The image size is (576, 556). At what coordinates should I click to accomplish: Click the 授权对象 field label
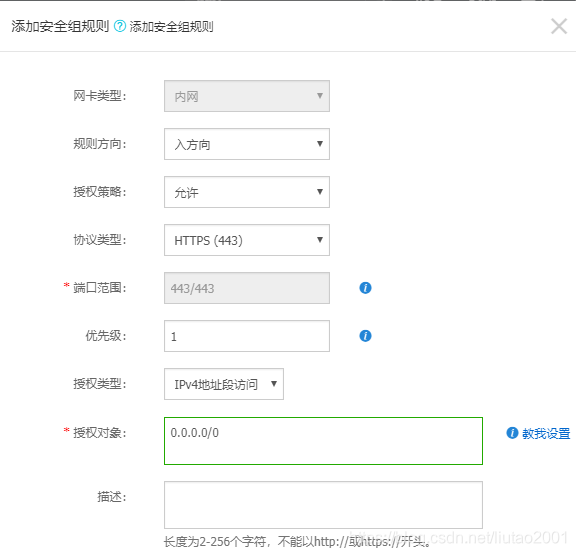click(100, 433)
